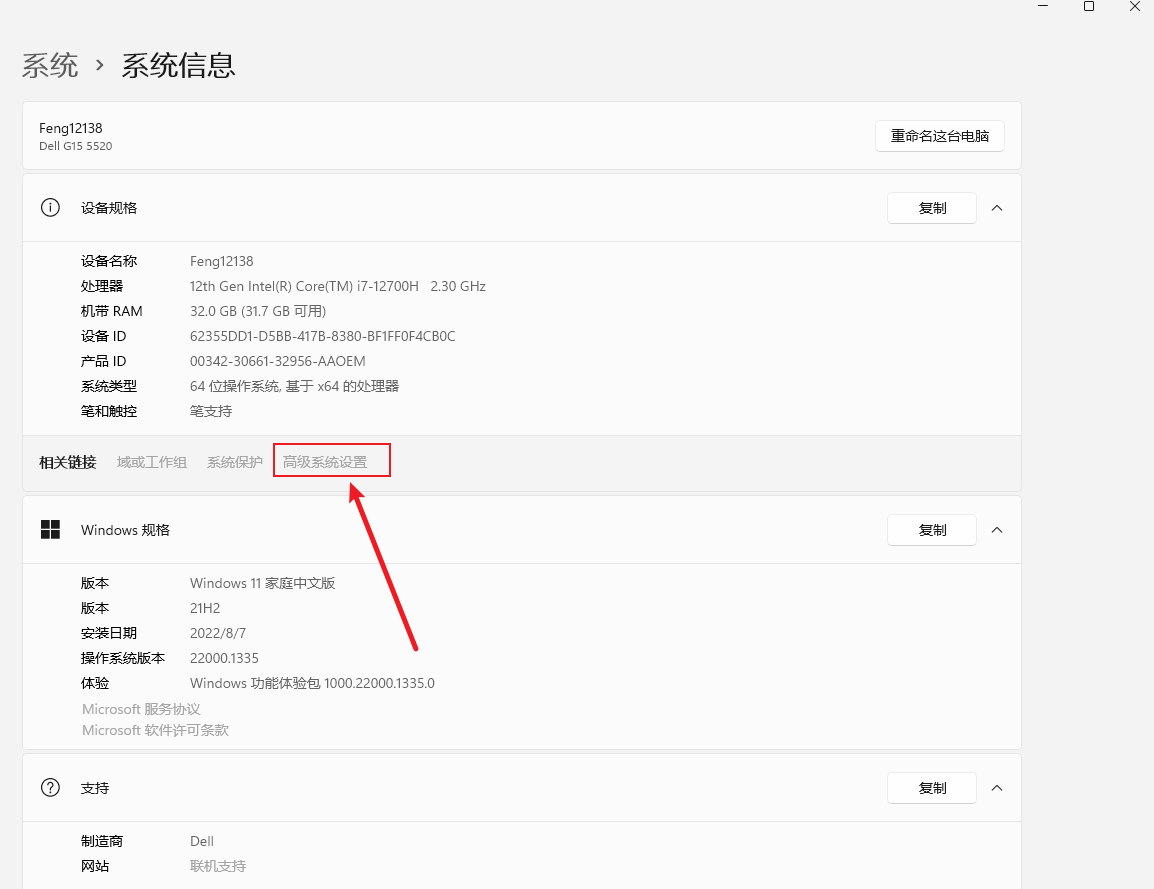Screen dimensions: 1154x889
Task: Click the 相关链接 label
Action: [x=68, y=462]
